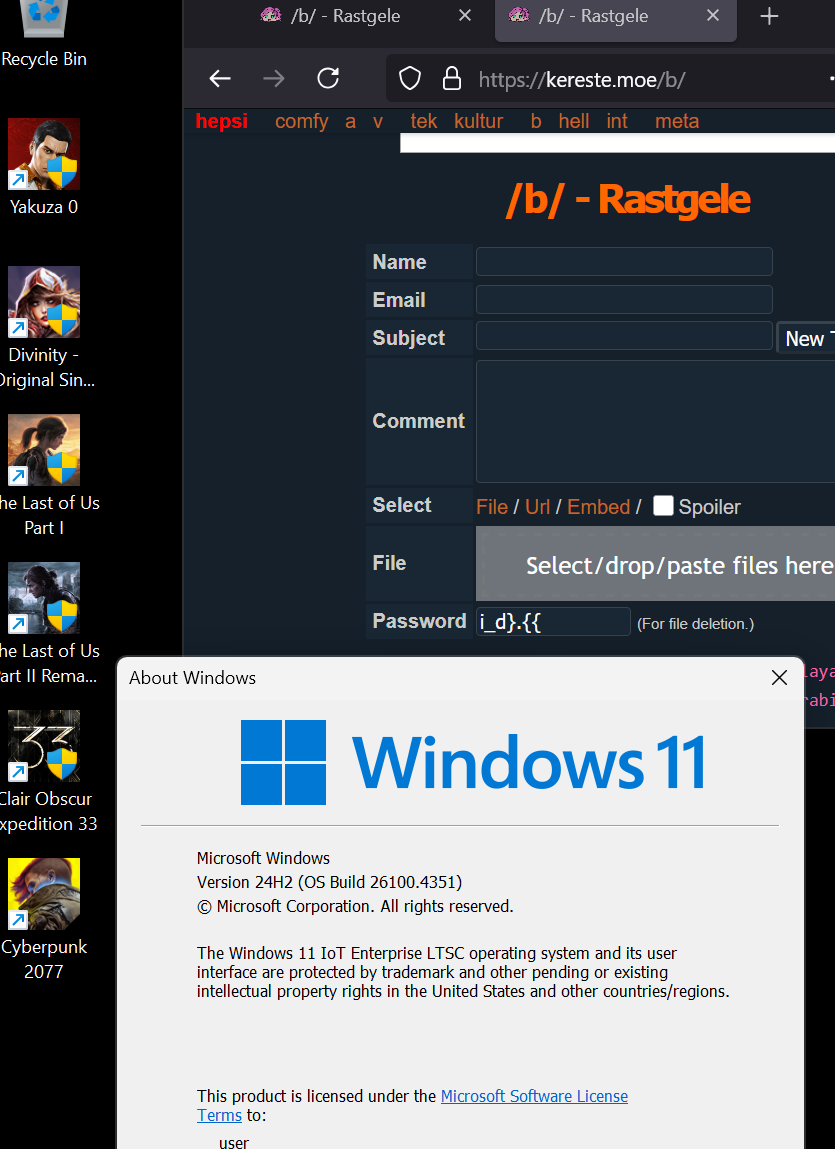Open the hell board link
The height and width of the screenshot is (1149, 835).
(x=574, y=121)
